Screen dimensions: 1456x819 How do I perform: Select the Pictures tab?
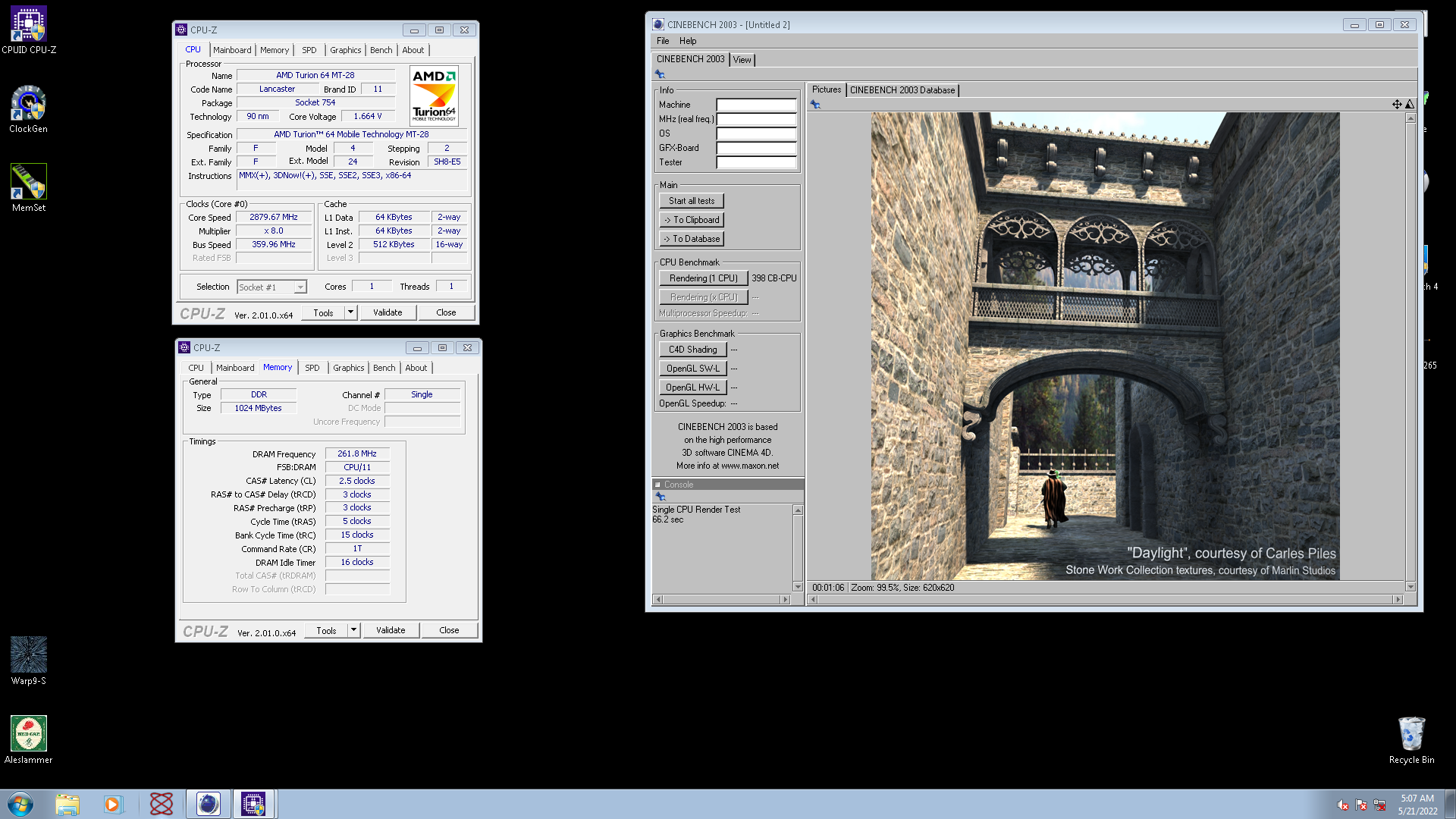827,89
